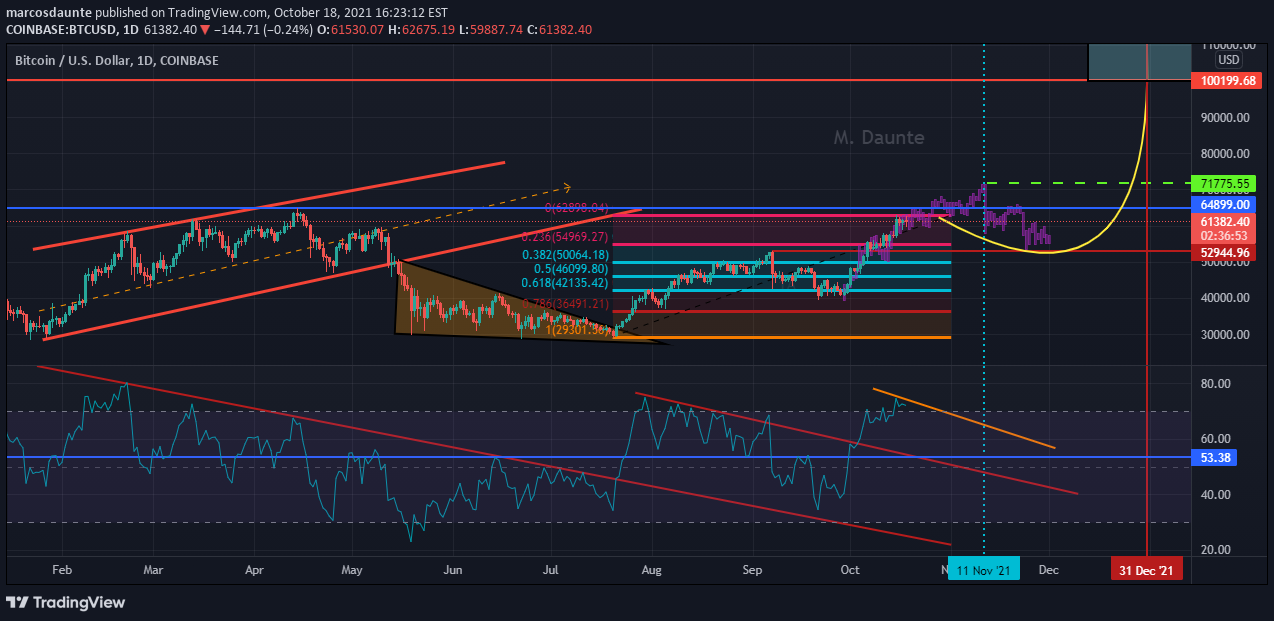Click the Mar label on time axis
The image size is (1274, 621).
[153, 570]
